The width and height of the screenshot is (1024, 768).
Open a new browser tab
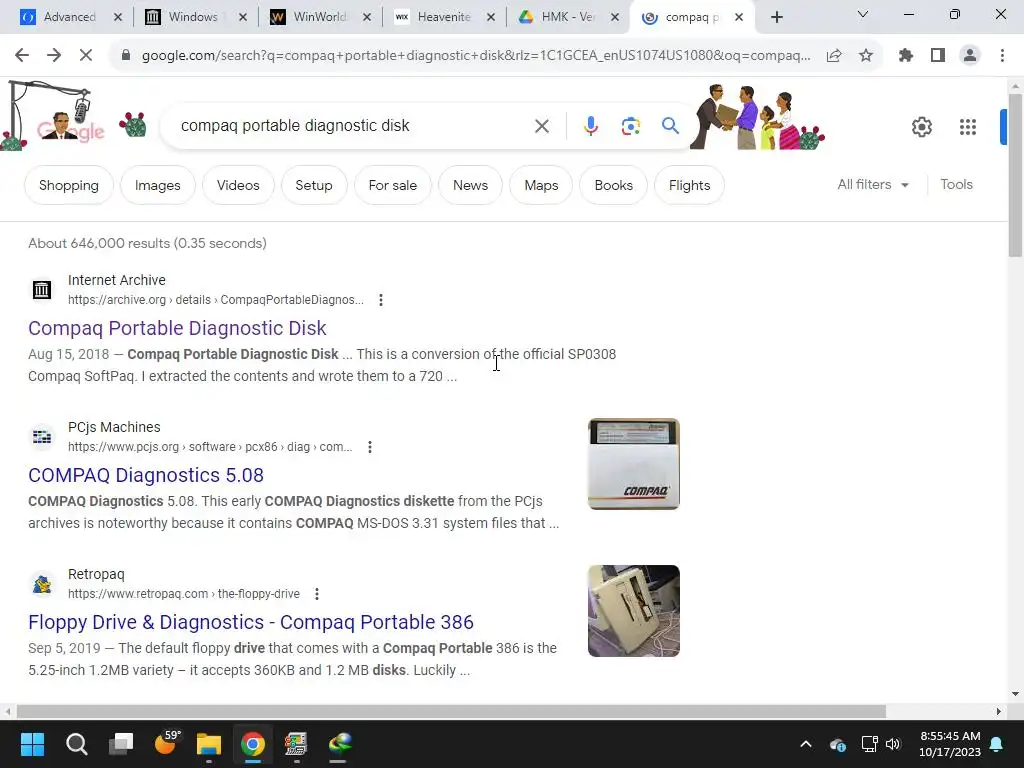(776, 18)
